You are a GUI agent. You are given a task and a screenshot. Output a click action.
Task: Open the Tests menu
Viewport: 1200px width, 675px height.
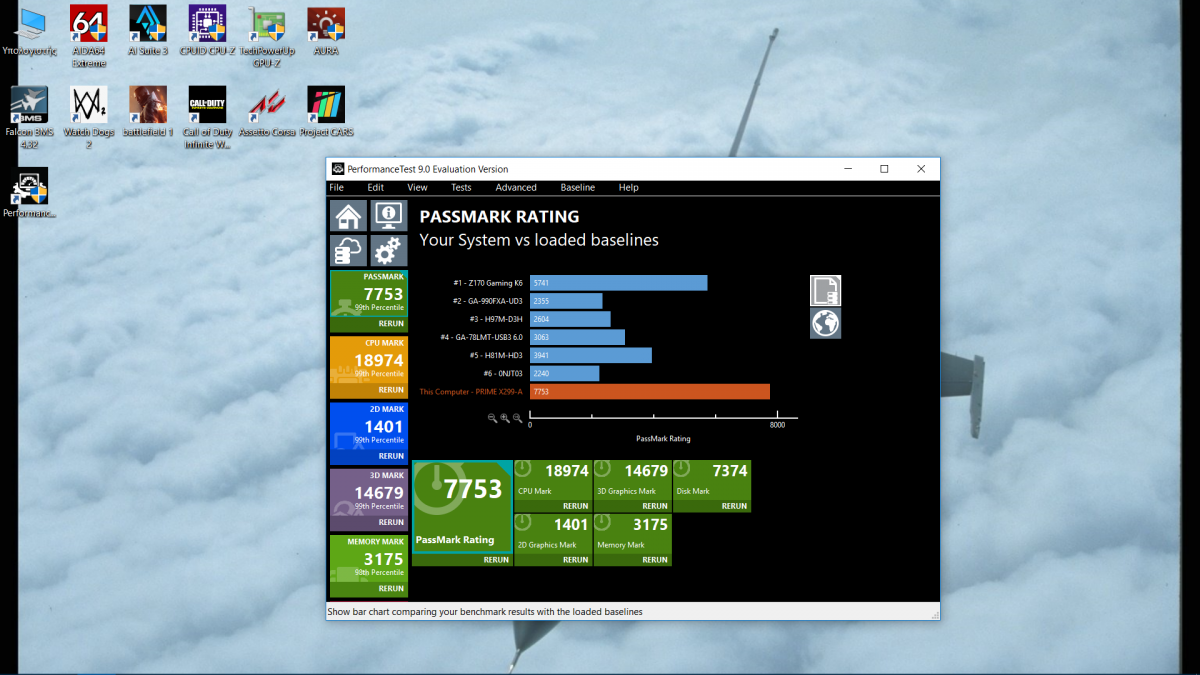tap(461, 187)
